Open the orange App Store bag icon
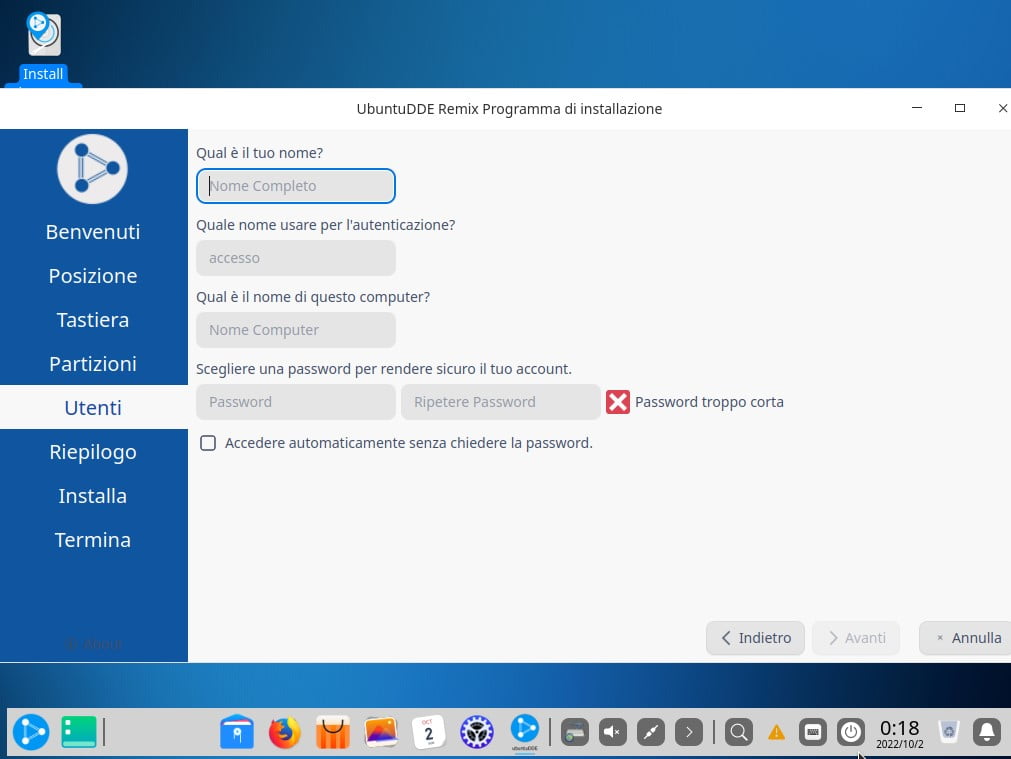The width and height of the screenshot is (1011, 759). [x=333, y=733]
